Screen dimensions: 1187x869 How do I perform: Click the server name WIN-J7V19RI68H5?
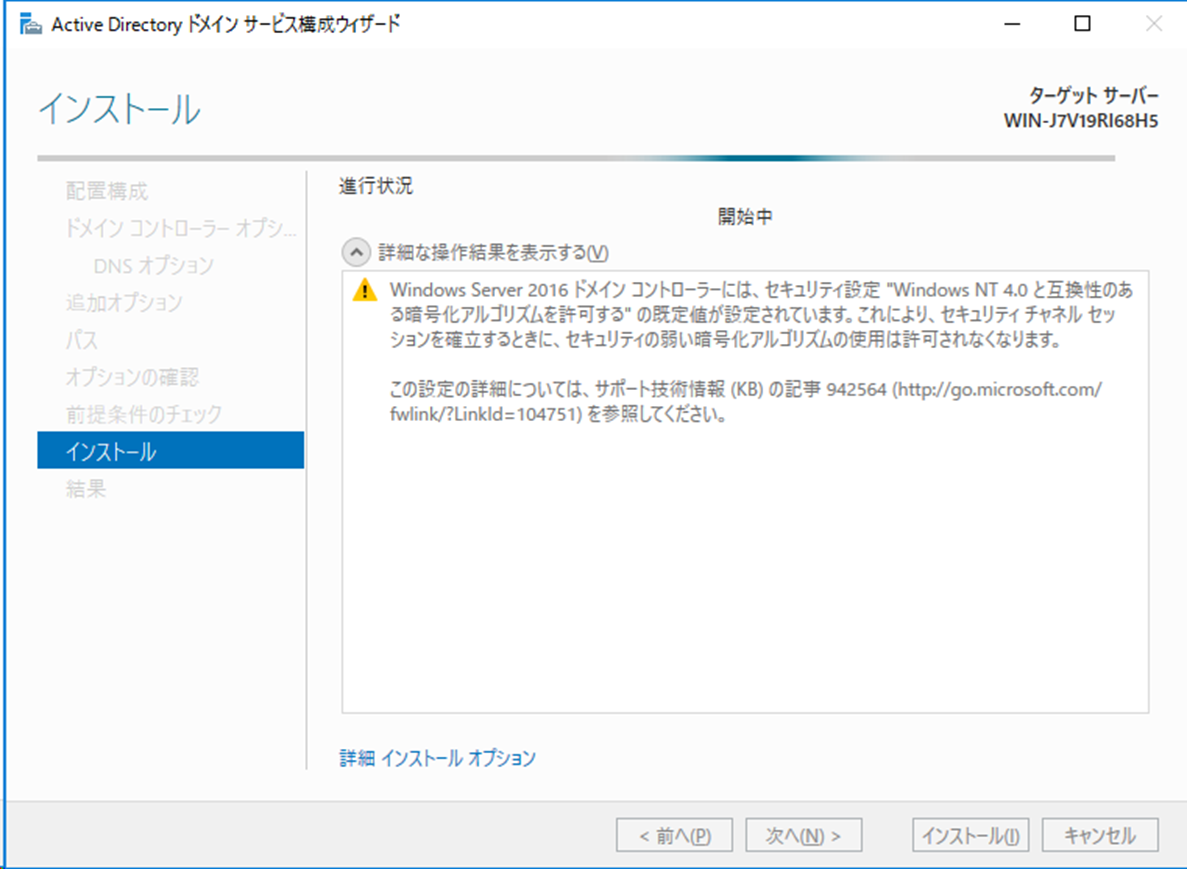pyautogui.click(x=1080, y=120)
